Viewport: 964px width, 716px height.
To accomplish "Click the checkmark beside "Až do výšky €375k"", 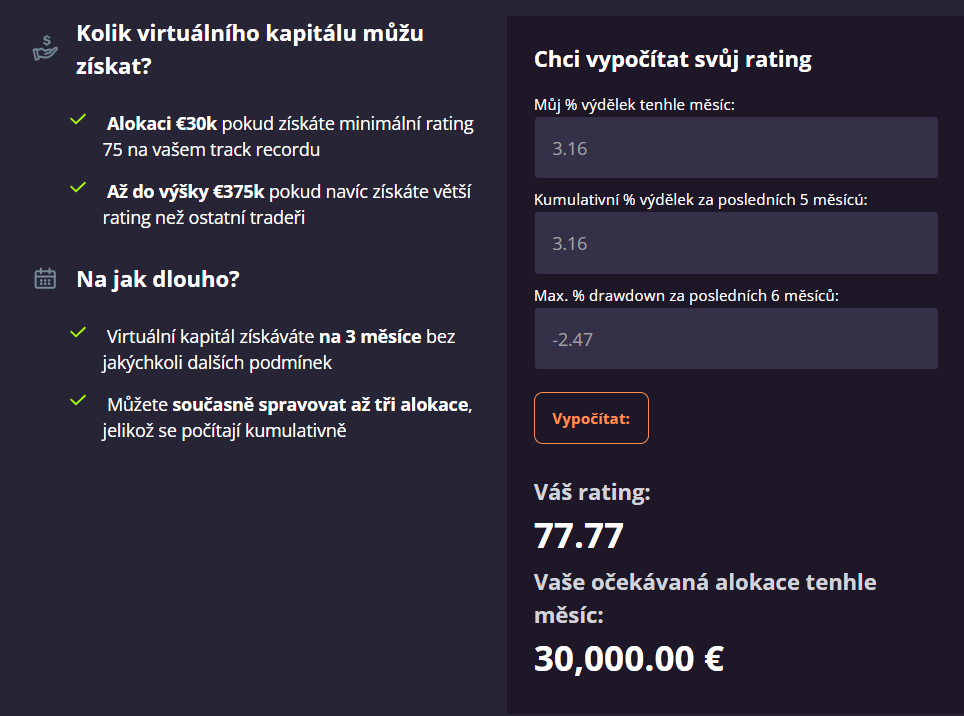I will click(78, 187).
